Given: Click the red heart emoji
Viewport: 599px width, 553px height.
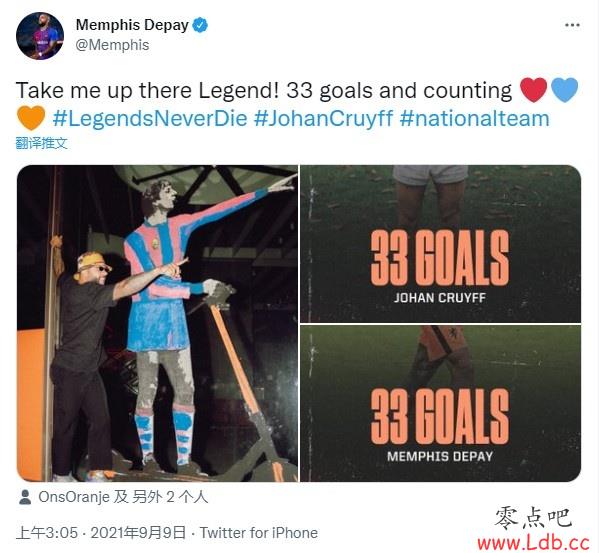Looking at the screenshot, I should 534,90.
